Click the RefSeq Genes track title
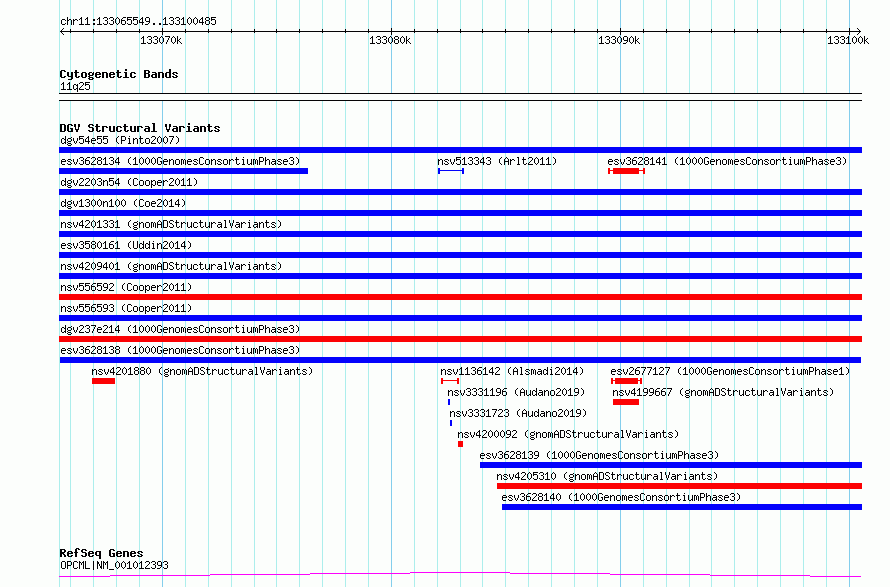Viewport: 890px width, 587px height. [x=101, y=554]
